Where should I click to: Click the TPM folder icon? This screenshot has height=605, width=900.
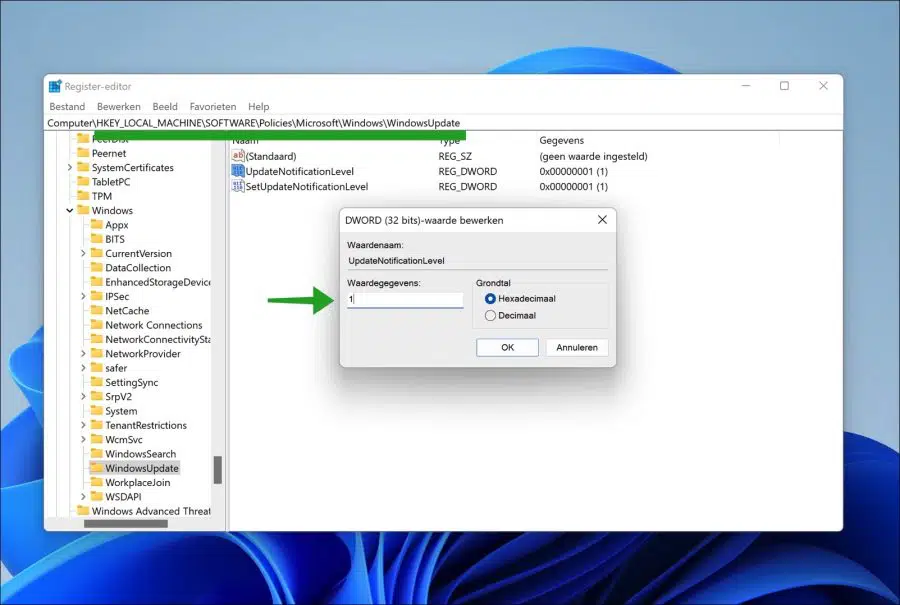point(83,196)
